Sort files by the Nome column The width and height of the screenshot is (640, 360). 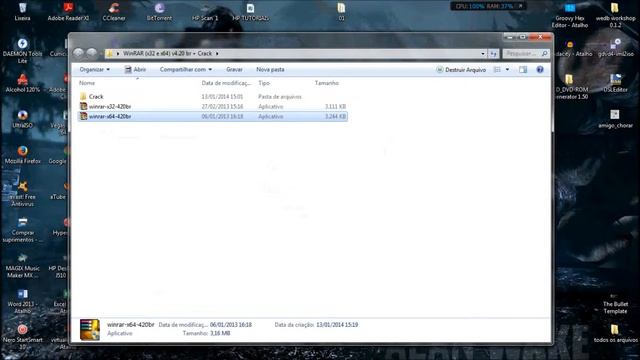click(87, 83)
